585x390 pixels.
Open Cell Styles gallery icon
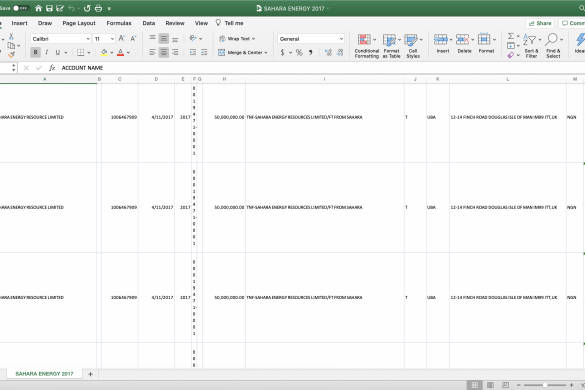pyautogui.click(x=411, y=40)
